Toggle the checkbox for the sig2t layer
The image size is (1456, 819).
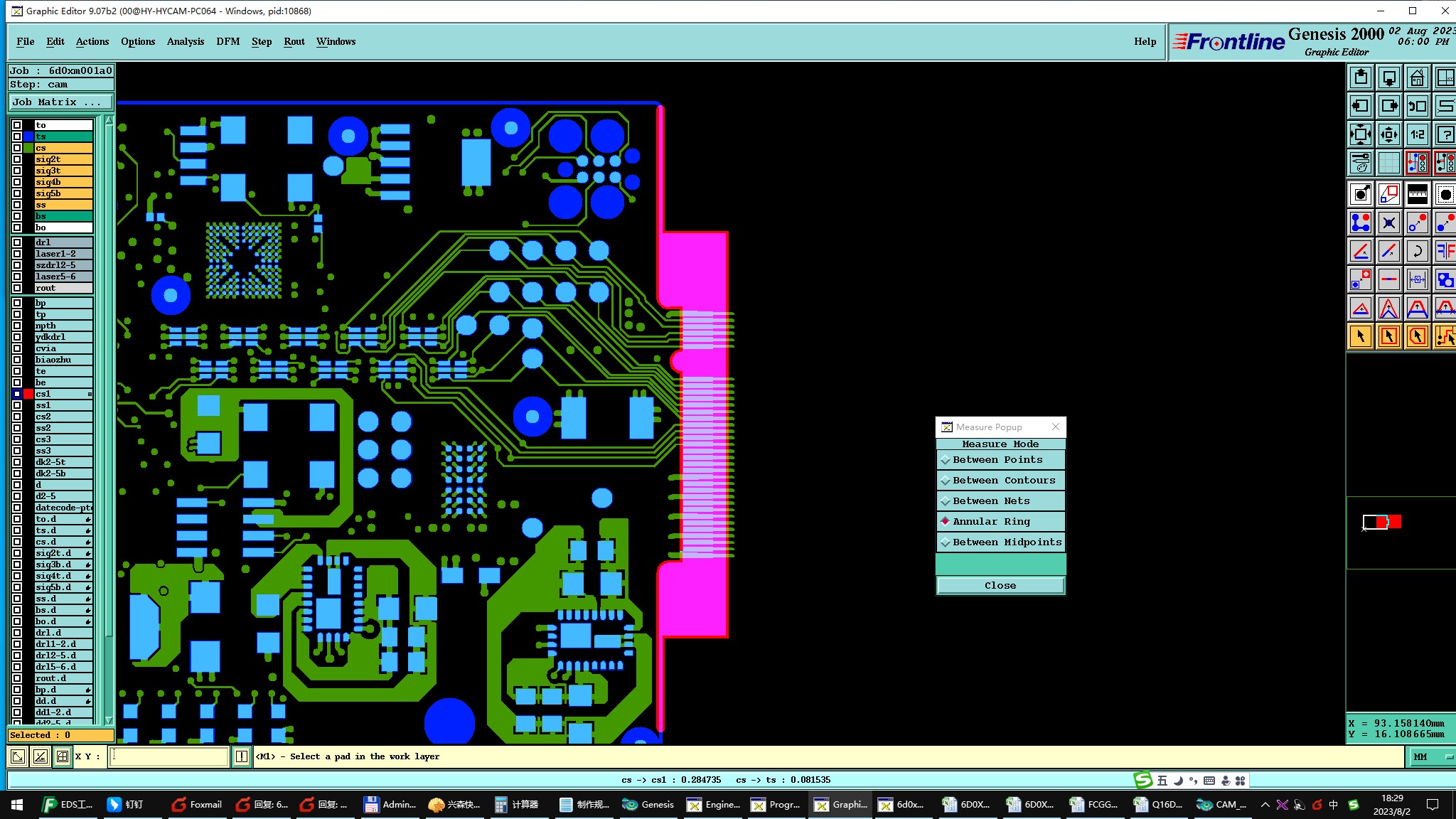coord(17,159)
